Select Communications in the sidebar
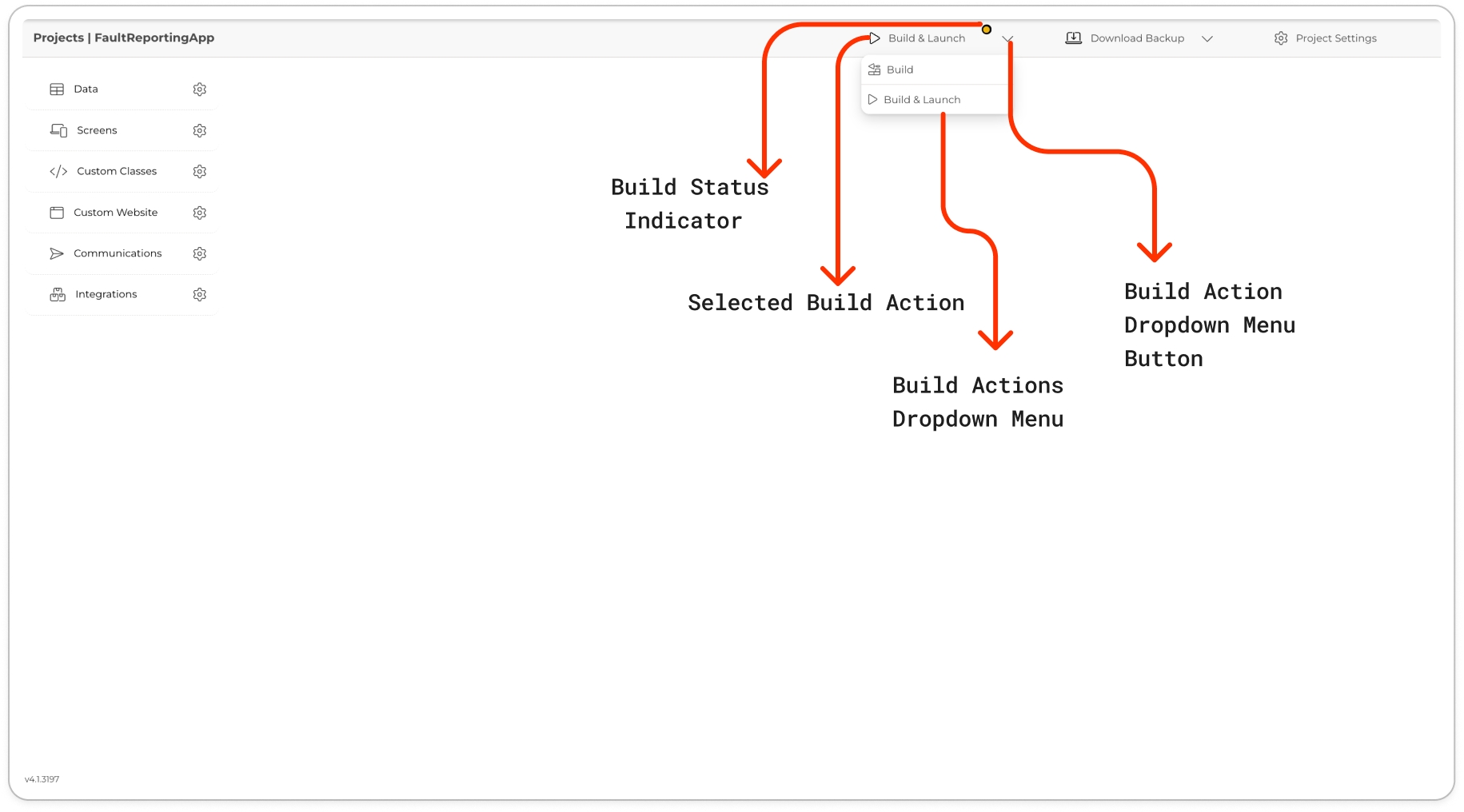The width and height of the screenshot is (1464, 812). pyautogui.click(x=118, y=253)
